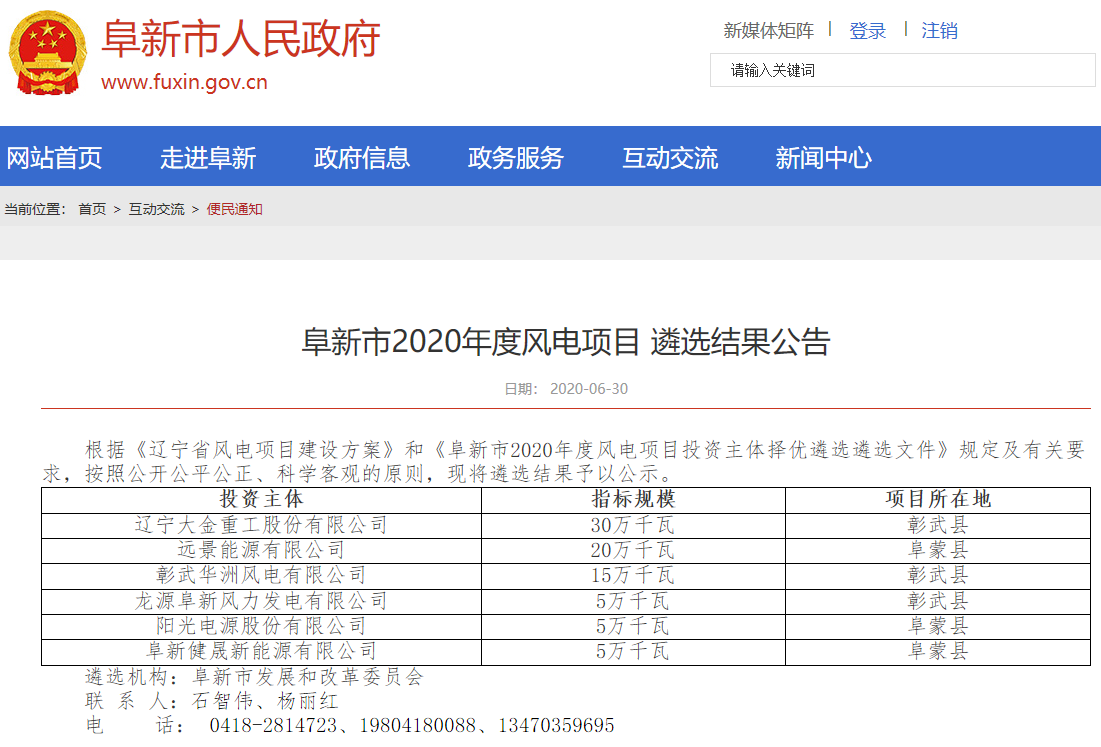This screenshot has height=747, width=1101.
Task: Click the national emblem logo
Action: 48,53
